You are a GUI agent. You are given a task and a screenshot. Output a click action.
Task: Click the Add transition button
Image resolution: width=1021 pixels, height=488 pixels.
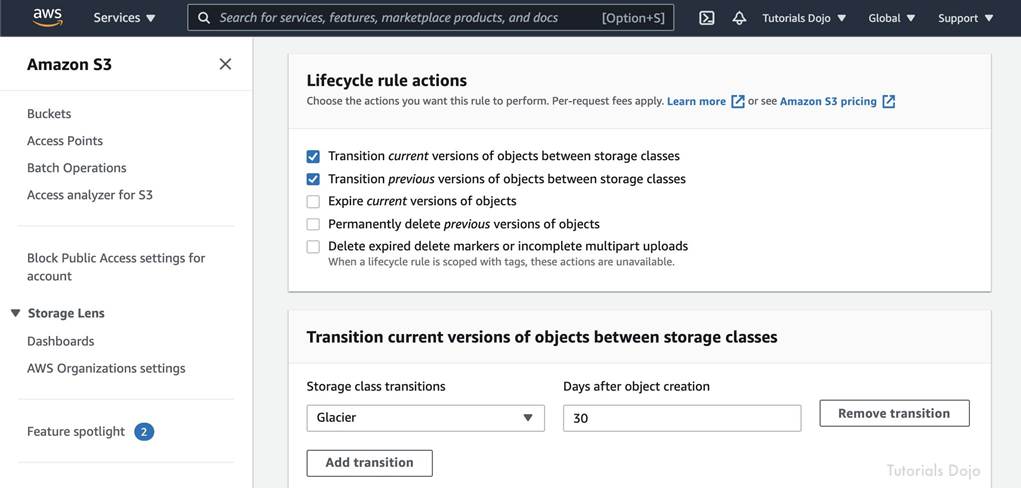(369, 463)
